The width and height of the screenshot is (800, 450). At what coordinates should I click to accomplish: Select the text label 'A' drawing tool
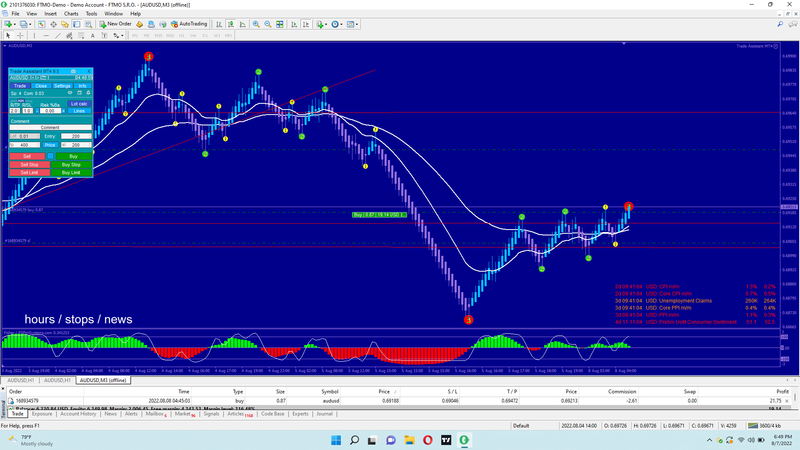pyautogui.click(x=92, y=35)
